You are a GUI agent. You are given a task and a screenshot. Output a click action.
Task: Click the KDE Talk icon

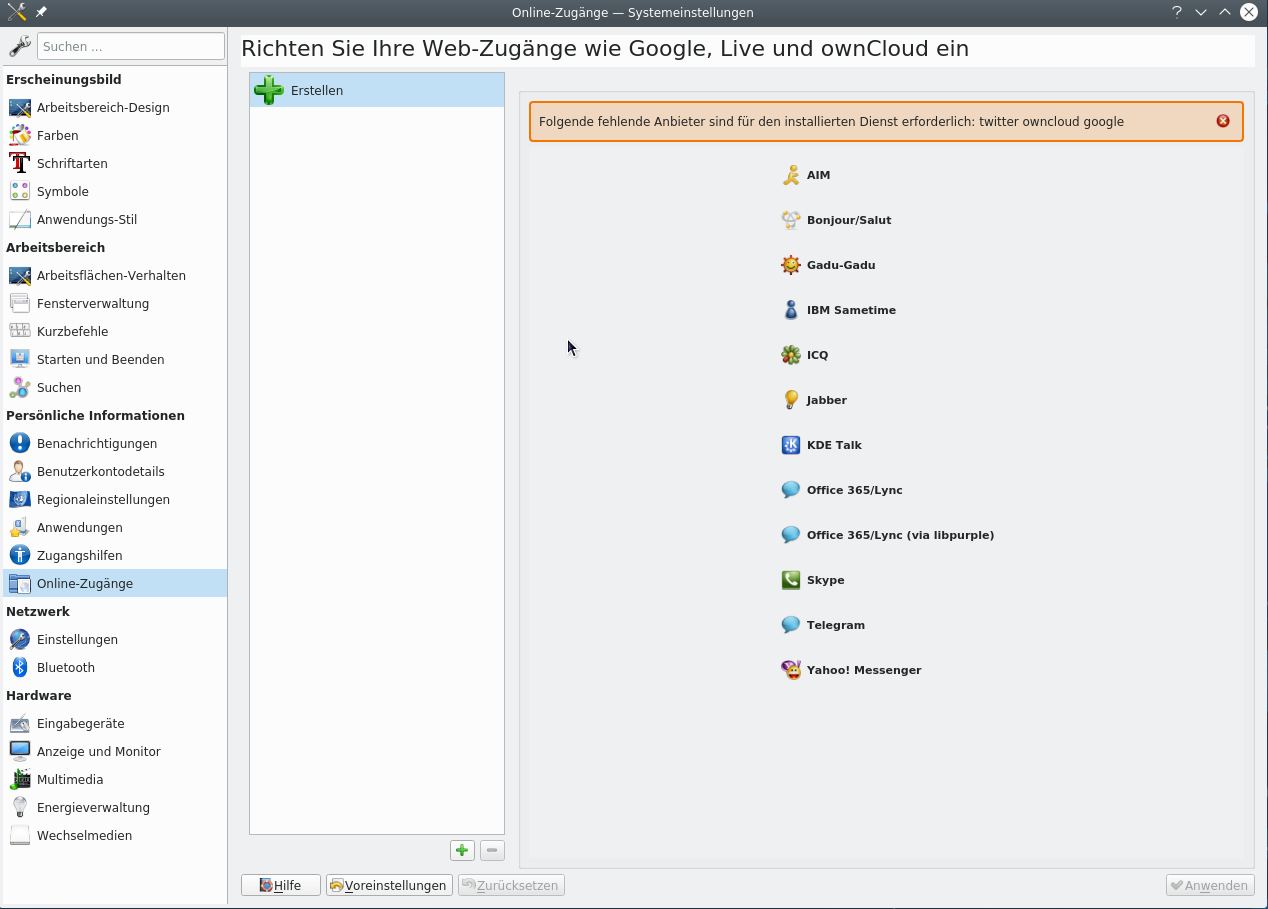pos(791,445)
